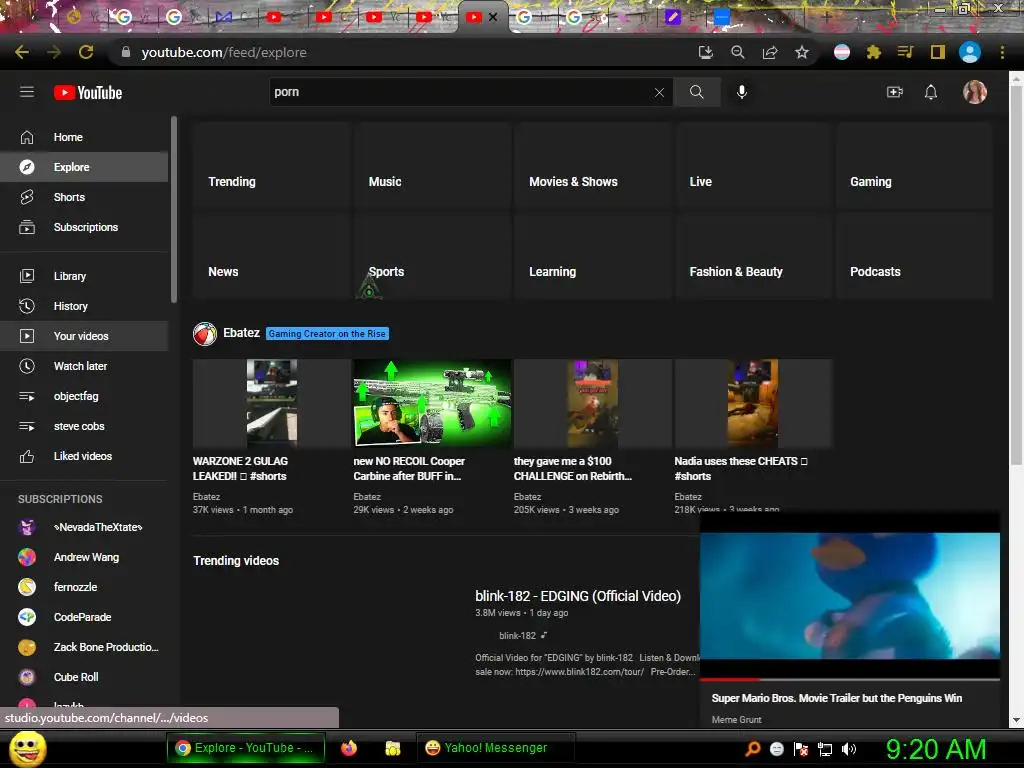Seek using the miniplayer progress bar
The image size is (1024, 768).
coord(850,680)
